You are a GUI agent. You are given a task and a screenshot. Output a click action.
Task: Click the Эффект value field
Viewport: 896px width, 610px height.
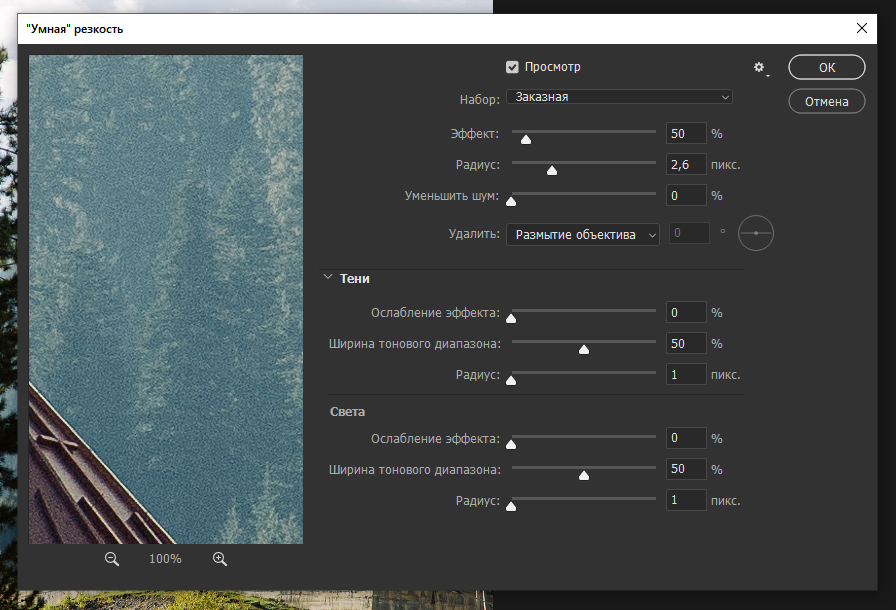(686, 134)
